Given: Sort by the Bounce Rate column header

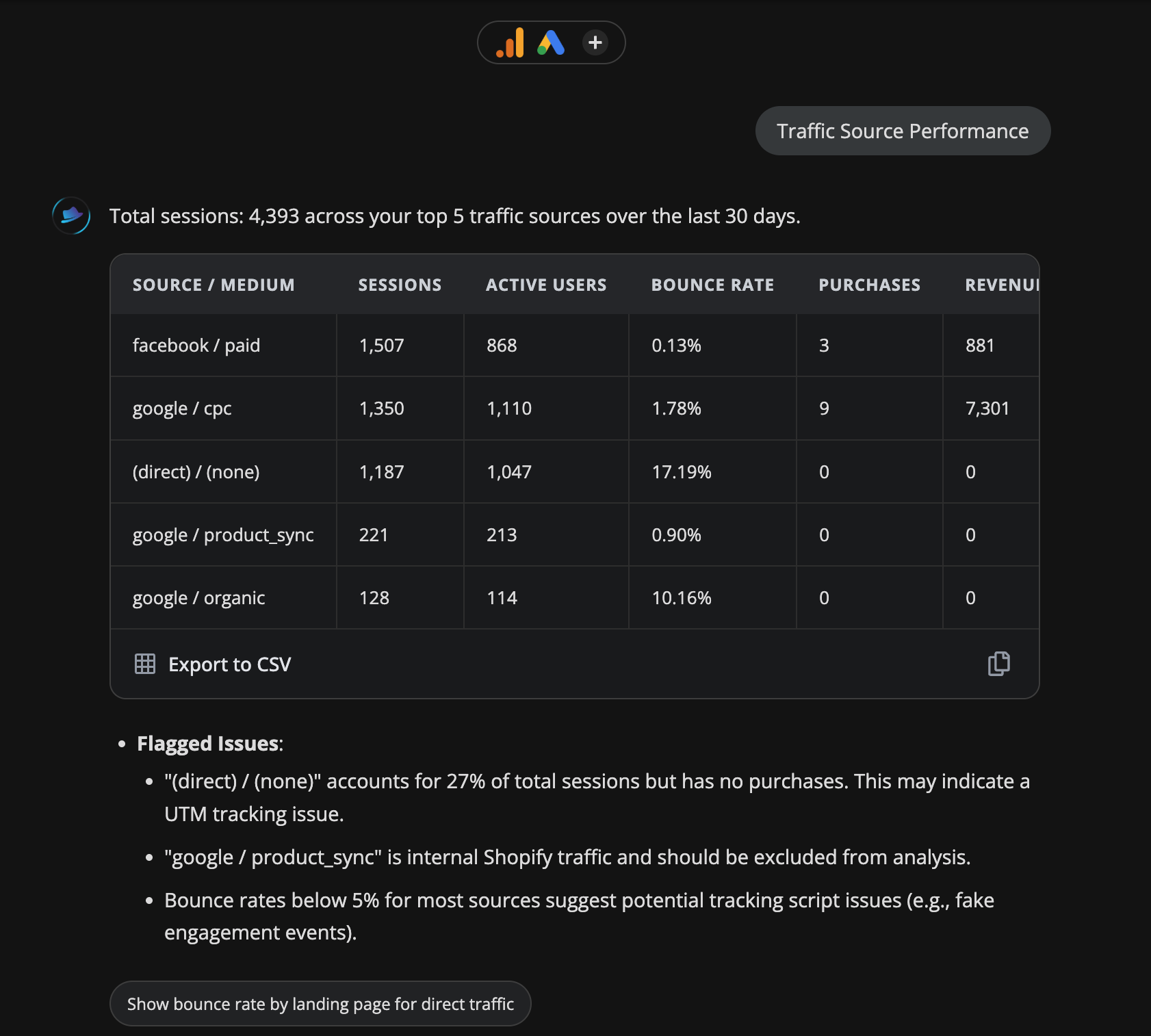Looking at the screenshot, I should [712, 285].
